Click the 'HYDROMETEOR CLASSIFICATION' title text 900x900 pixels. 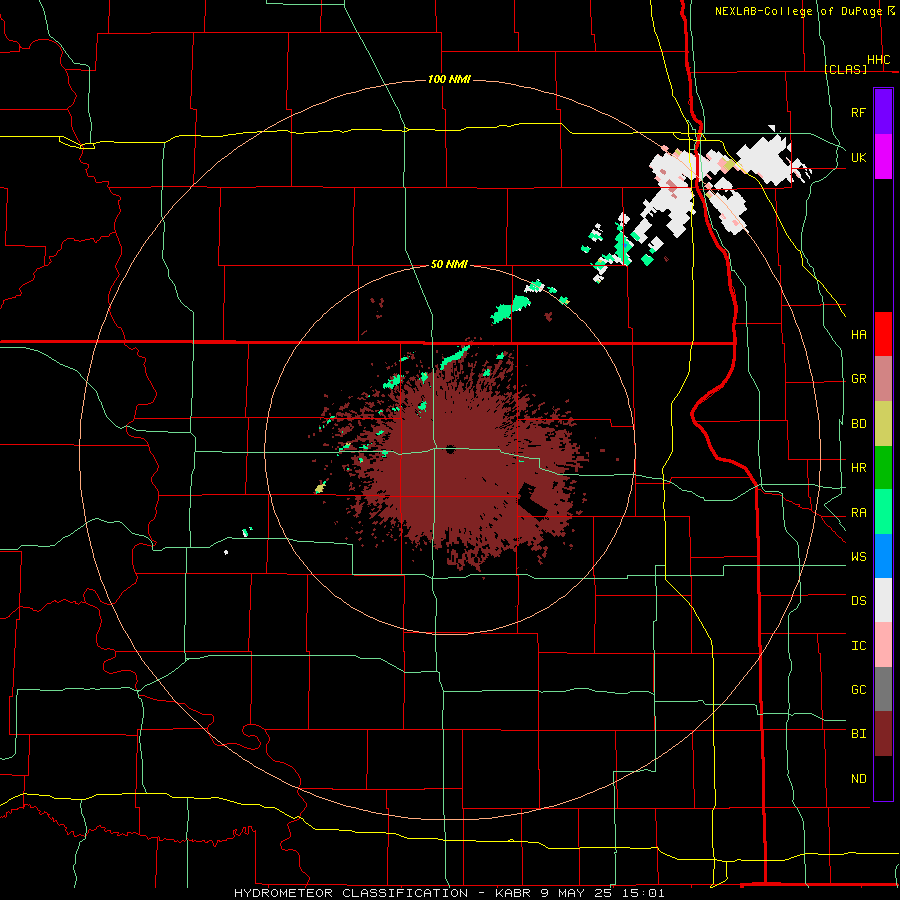click(x=351, y=893)
